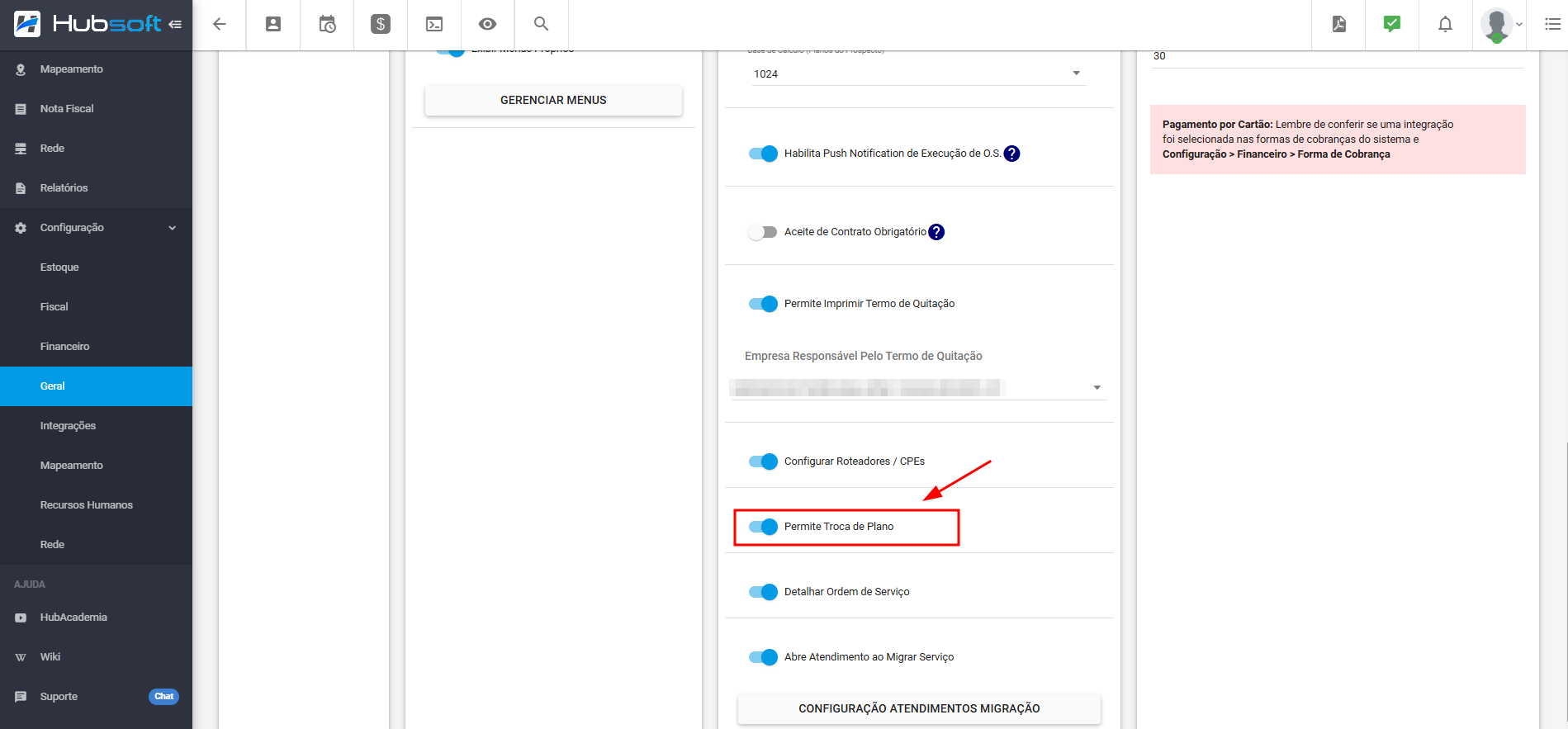Click the GERENCIAR MENUS button

[x=553, y=100]
